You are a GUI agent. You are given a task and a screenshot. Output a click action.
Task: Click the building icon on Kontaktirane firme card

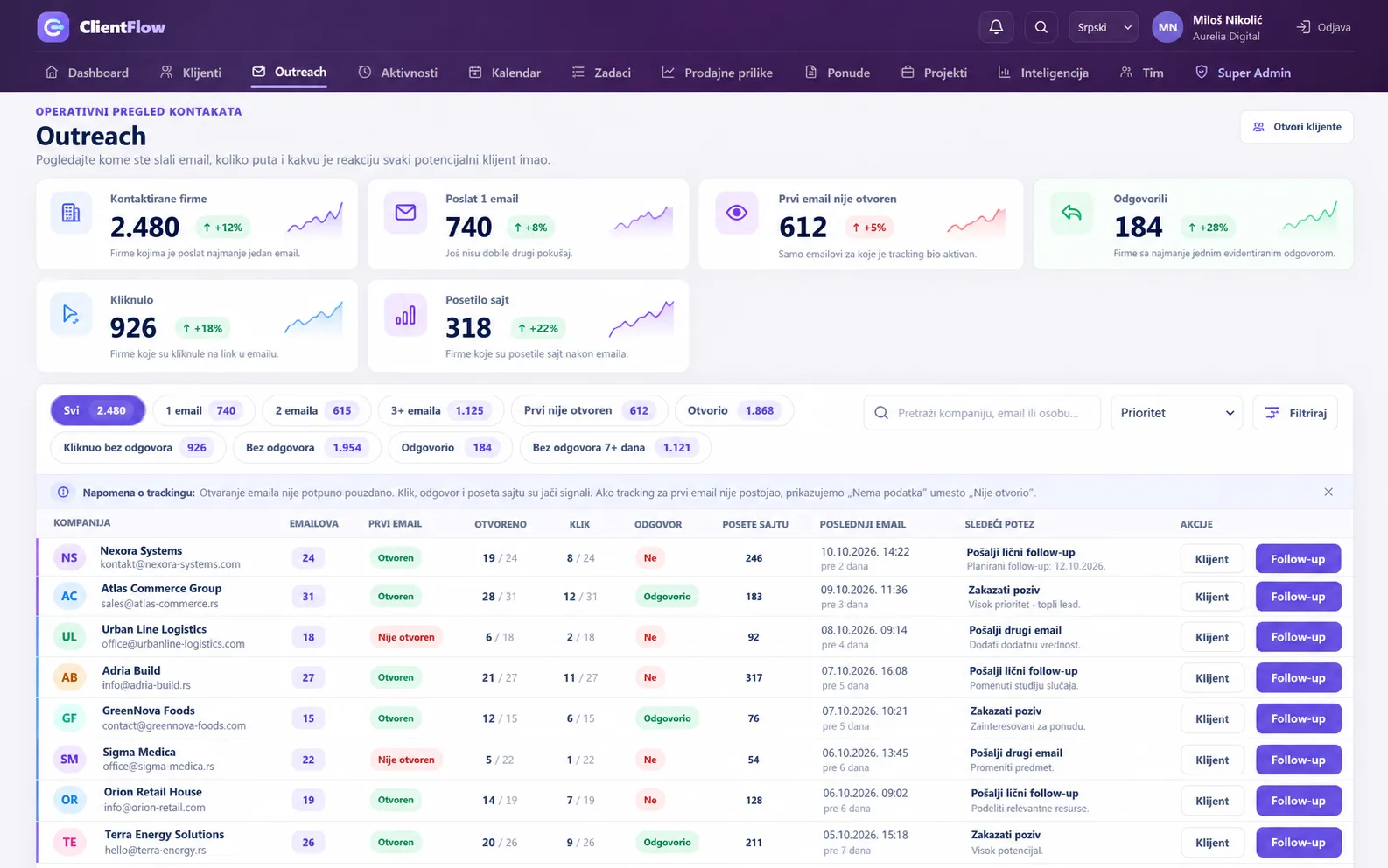71,213
